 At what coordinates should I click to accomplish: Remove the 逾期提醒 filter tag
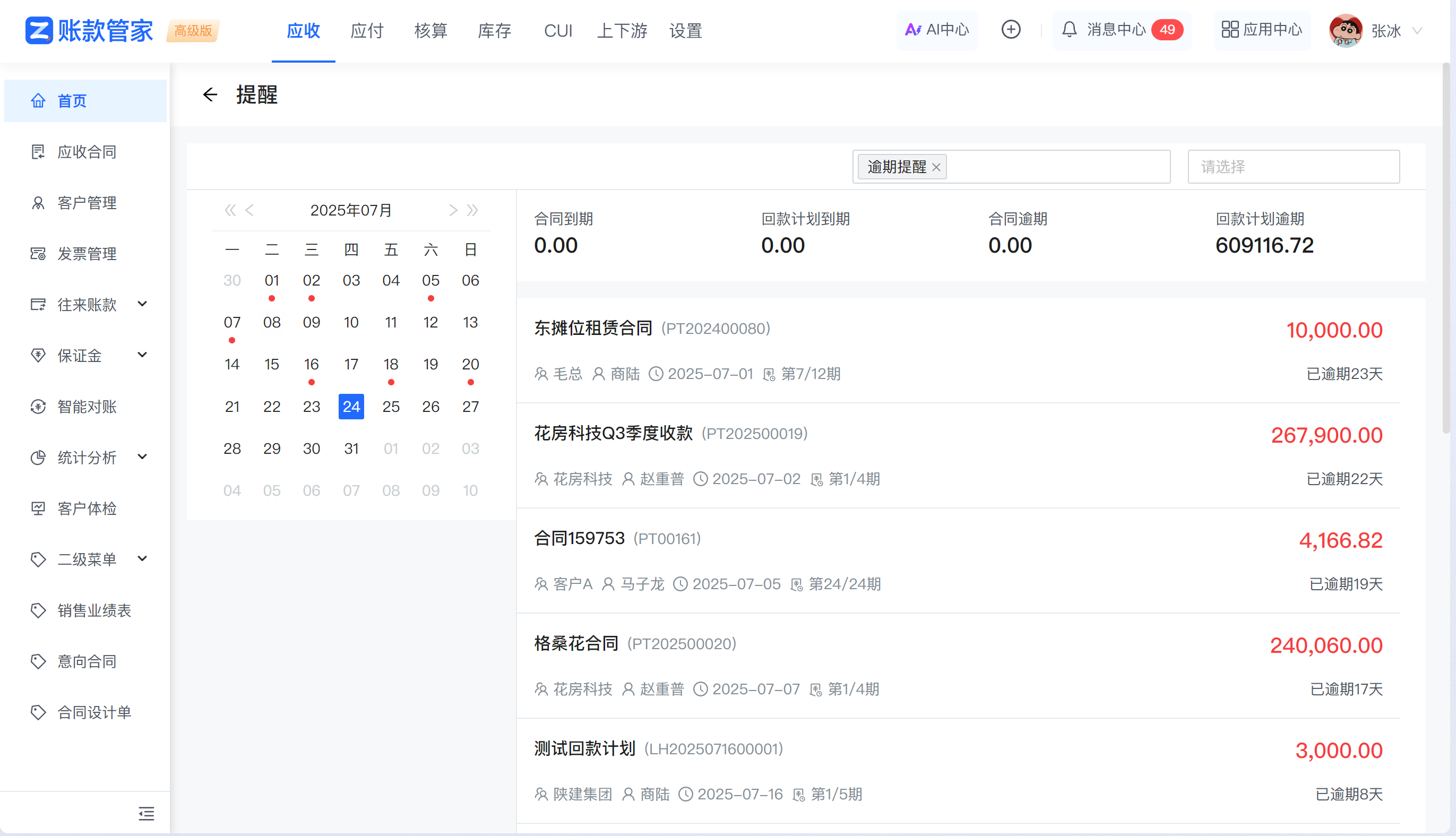(x=937, y=167)
